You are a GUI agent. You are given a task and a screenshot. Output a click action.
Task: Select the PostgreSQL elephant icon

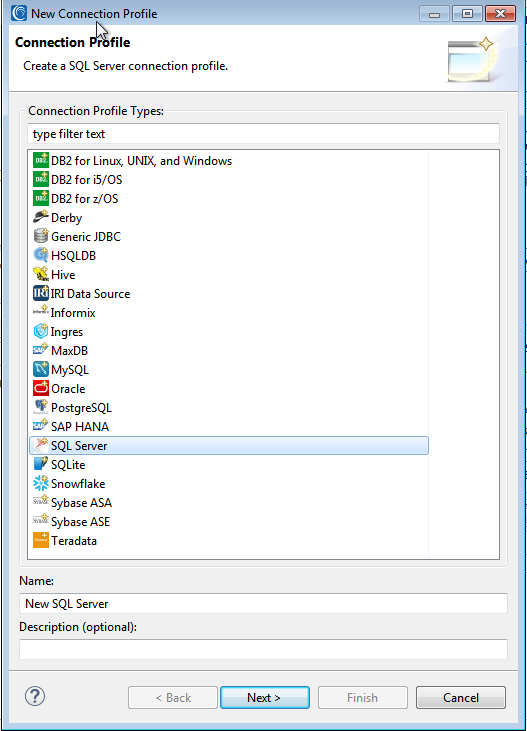[x=41, y=407]
